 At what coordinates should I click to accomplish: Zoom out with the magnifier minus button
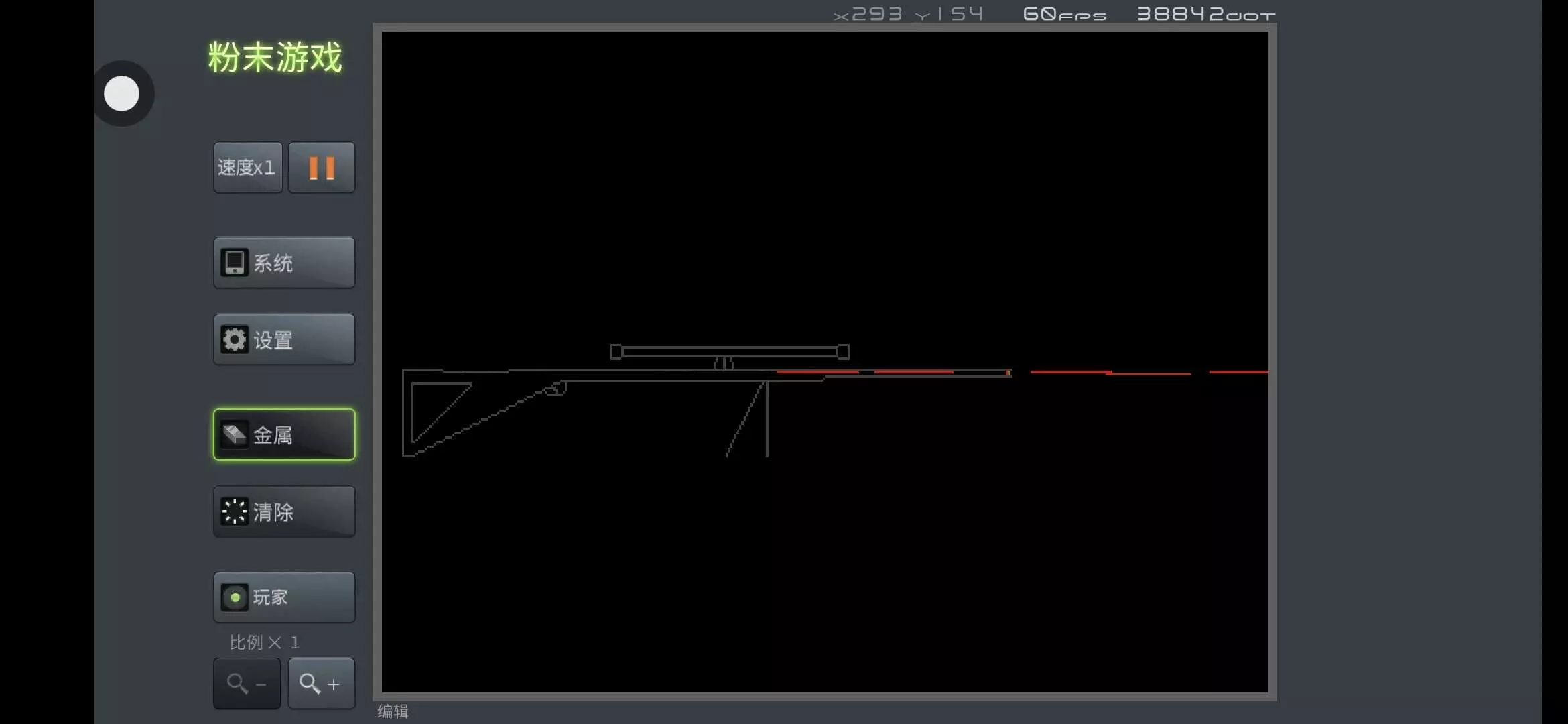[x=247, y=684]
